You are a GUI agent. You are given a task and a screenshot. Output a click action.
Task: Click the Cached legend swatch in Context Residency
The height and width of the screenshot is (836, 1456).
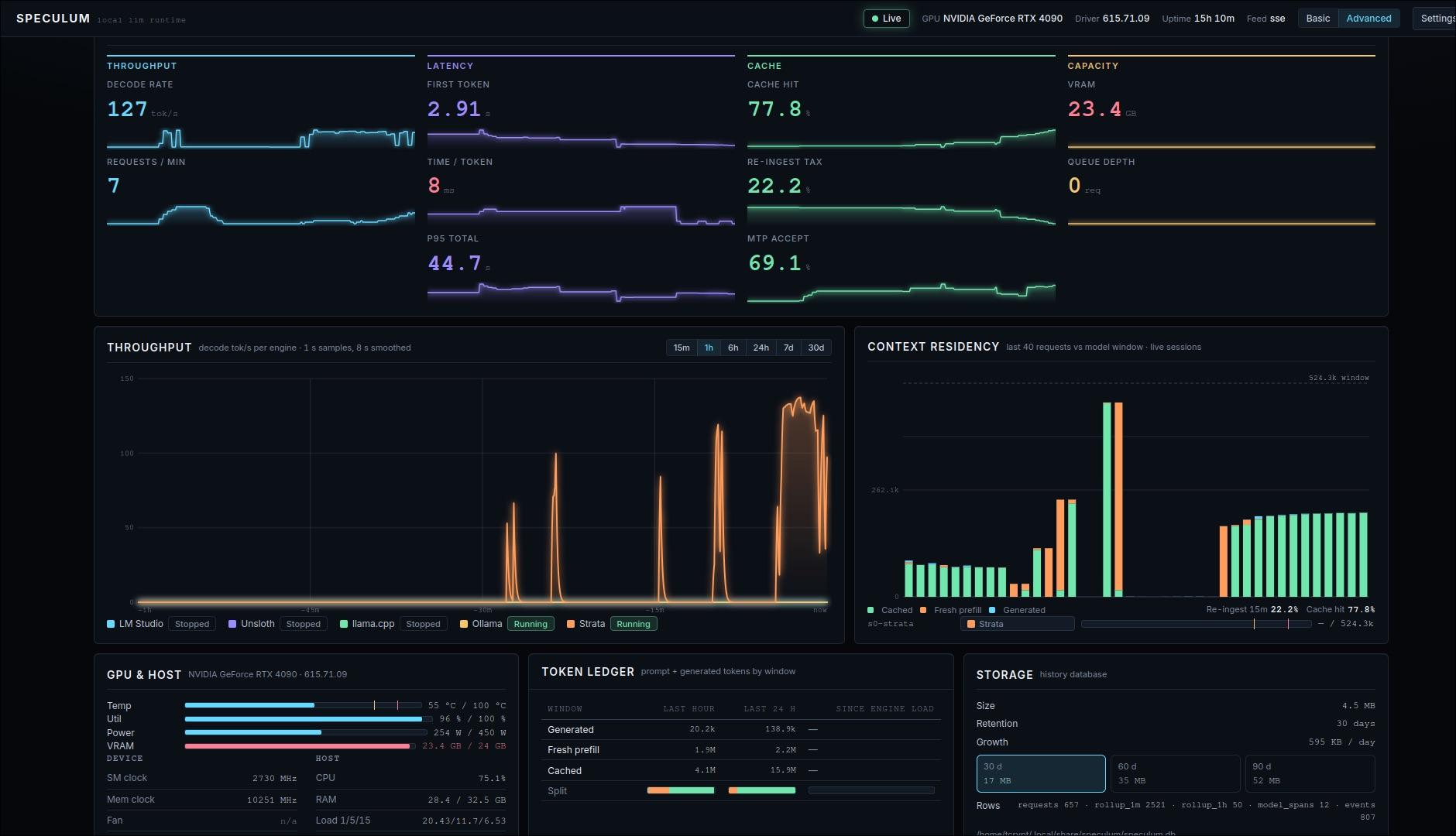tap(871, 610)
